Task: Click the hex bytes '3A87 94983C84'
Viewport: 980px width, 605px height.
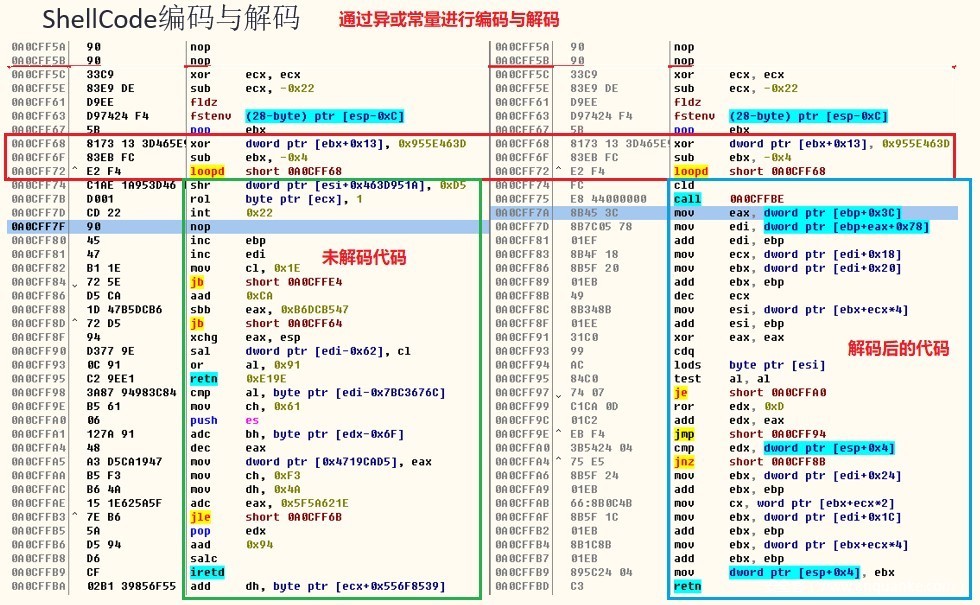Action: 131,392
